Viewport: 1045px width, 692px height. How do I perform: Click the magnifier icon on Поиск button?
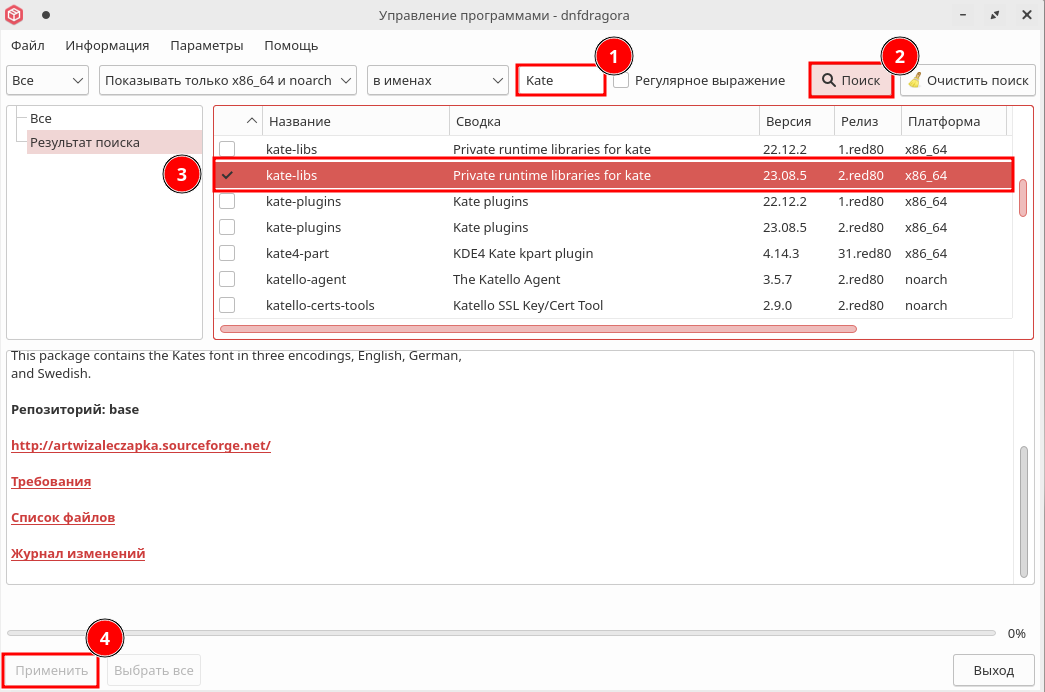pos(828,80)
